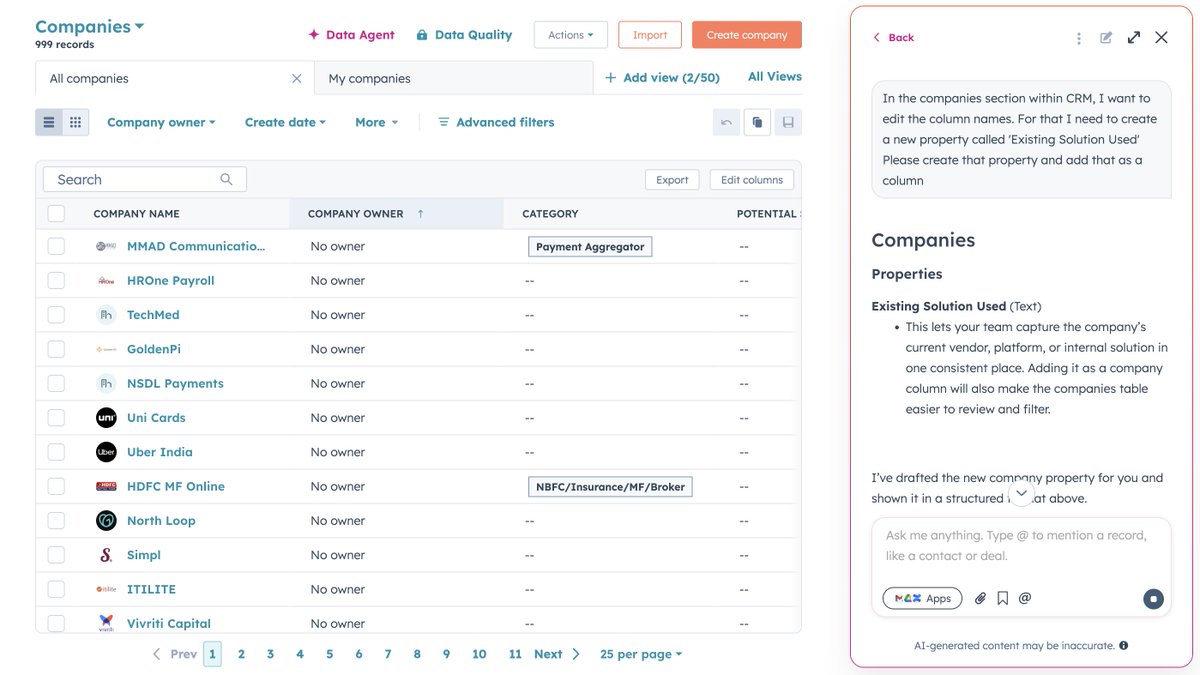1200x675 pixels.
Task: Go to page 11
Action: pos(515,654)
